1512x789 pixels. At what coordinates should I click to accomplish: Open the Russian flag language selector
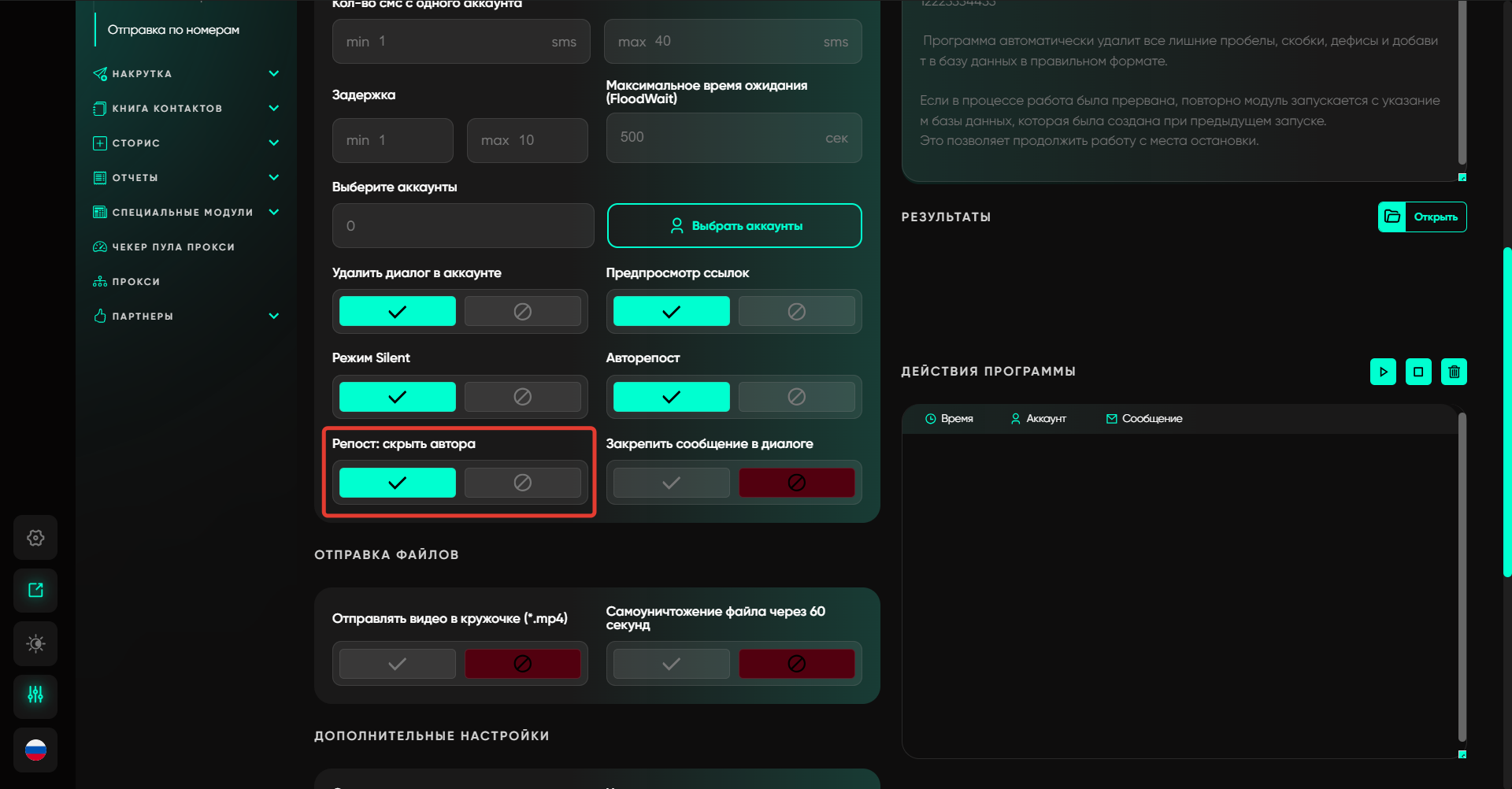(35, 750)
